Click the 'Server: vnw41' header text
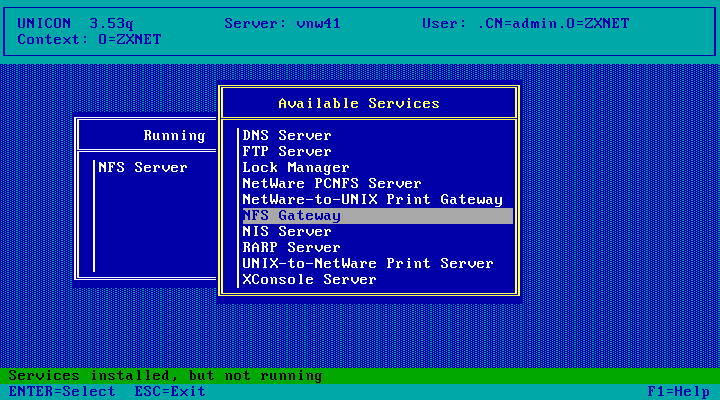The height and width of the screenshot is (400, 720). [x=282, y=23]
